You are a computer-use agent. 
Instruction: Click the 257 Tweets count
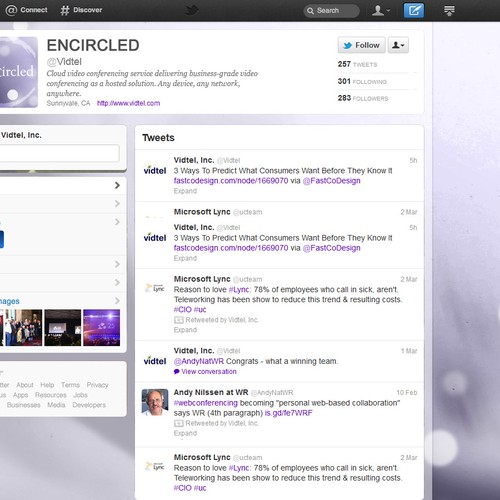[357, 64]
